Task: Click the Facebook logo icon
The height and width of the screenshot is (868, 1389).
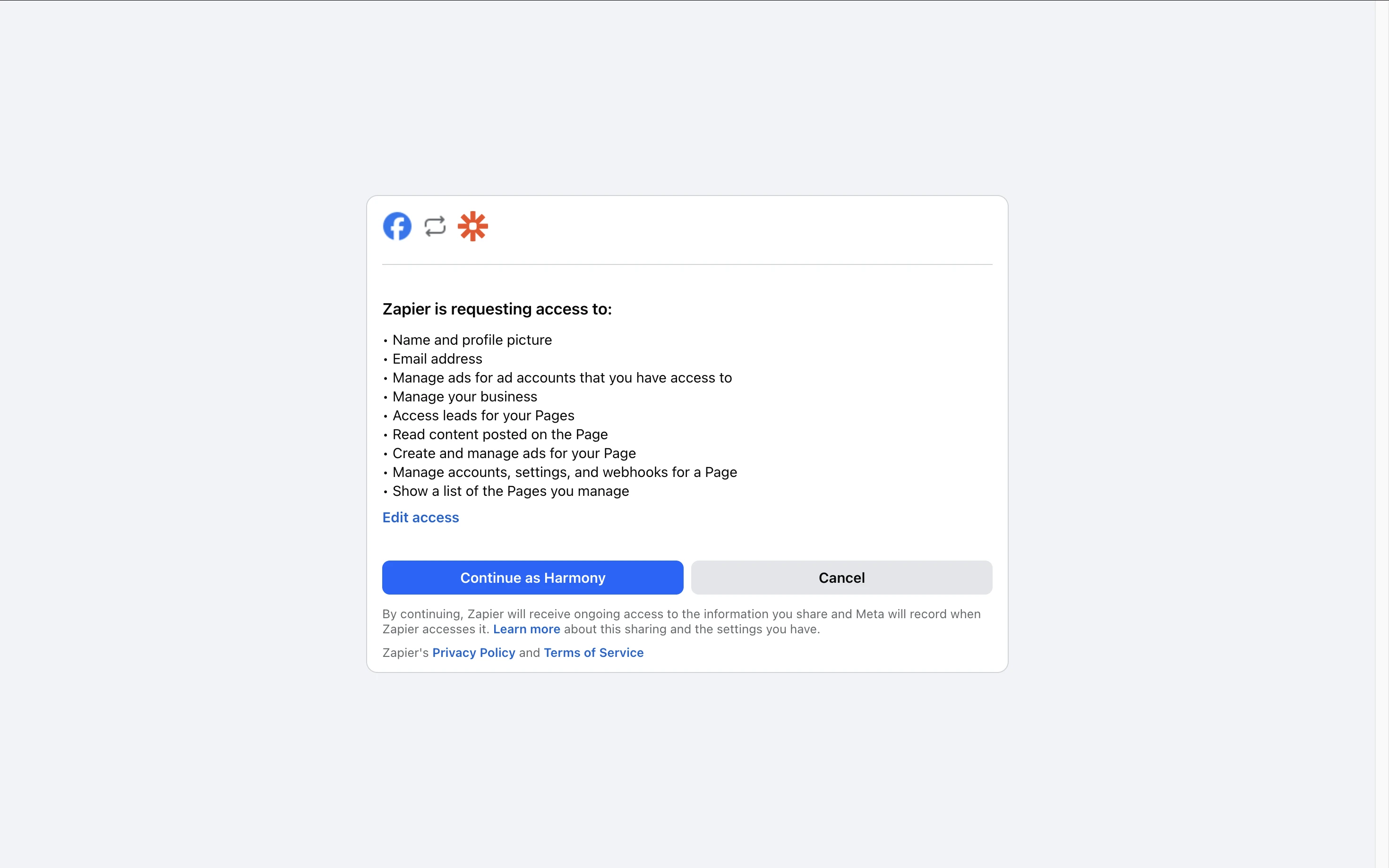Action: tap(397, 226)
